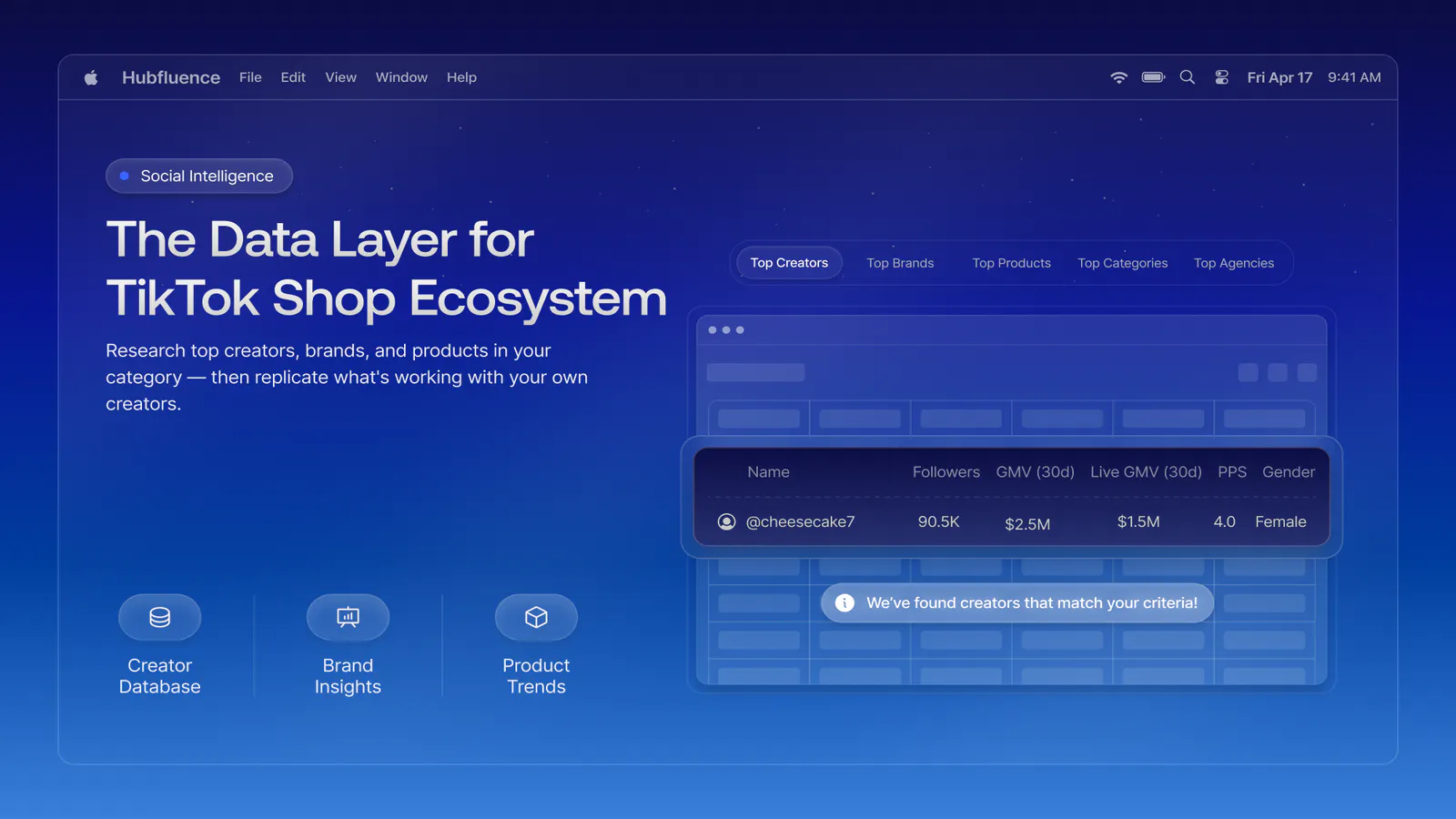Click the Wi-Fi status icon

point(1119,77)
